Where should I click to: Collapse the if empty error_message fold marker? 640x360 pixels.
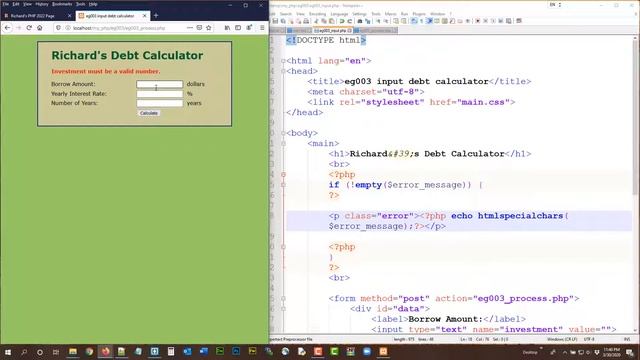click(283, 185)
